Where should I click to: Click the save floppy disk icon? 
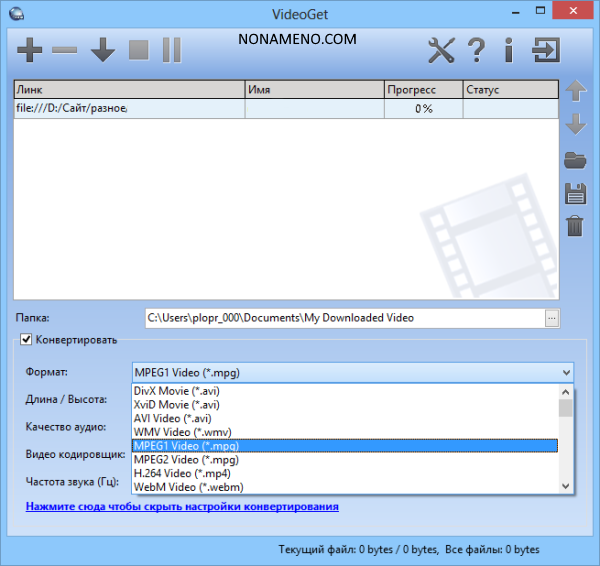[x=575, y=193]
